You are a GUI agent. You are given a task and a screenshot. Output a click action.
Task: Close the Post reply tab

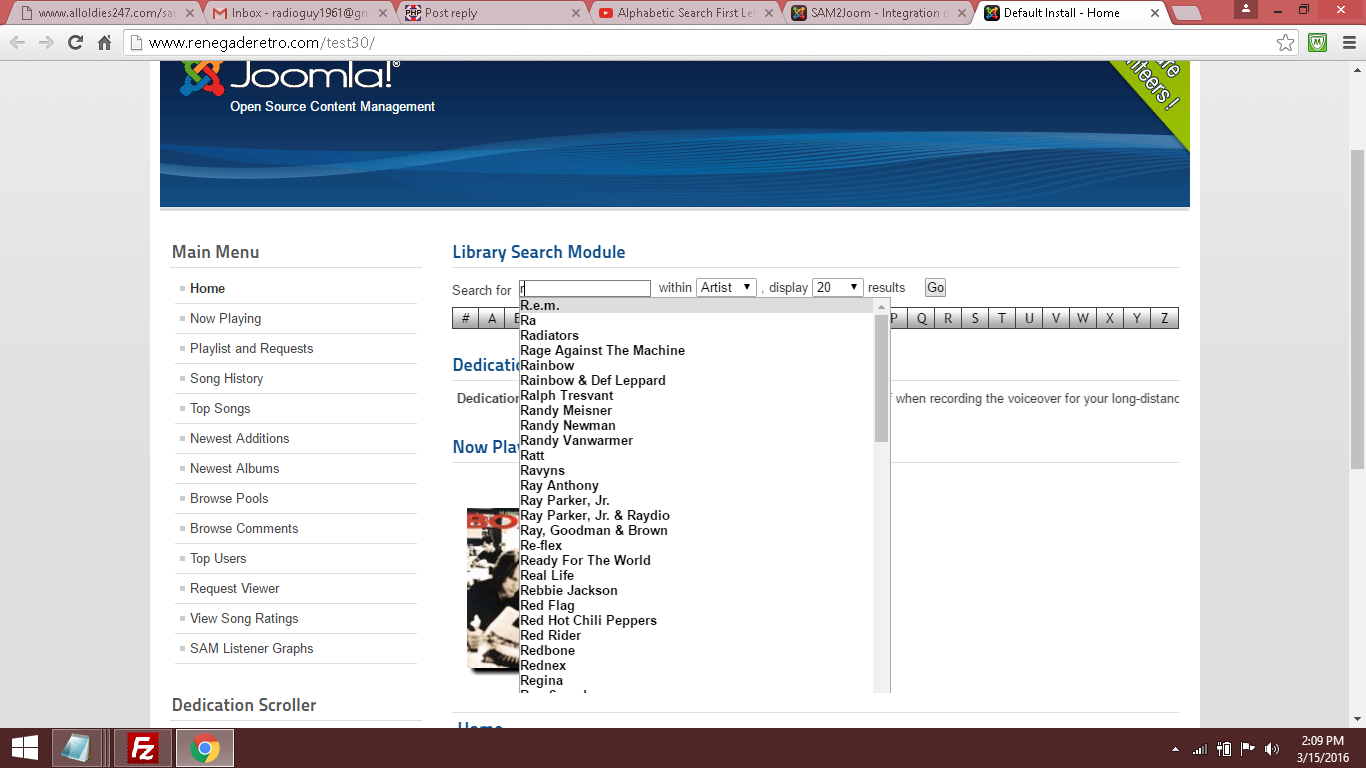[x=576, y=13]
